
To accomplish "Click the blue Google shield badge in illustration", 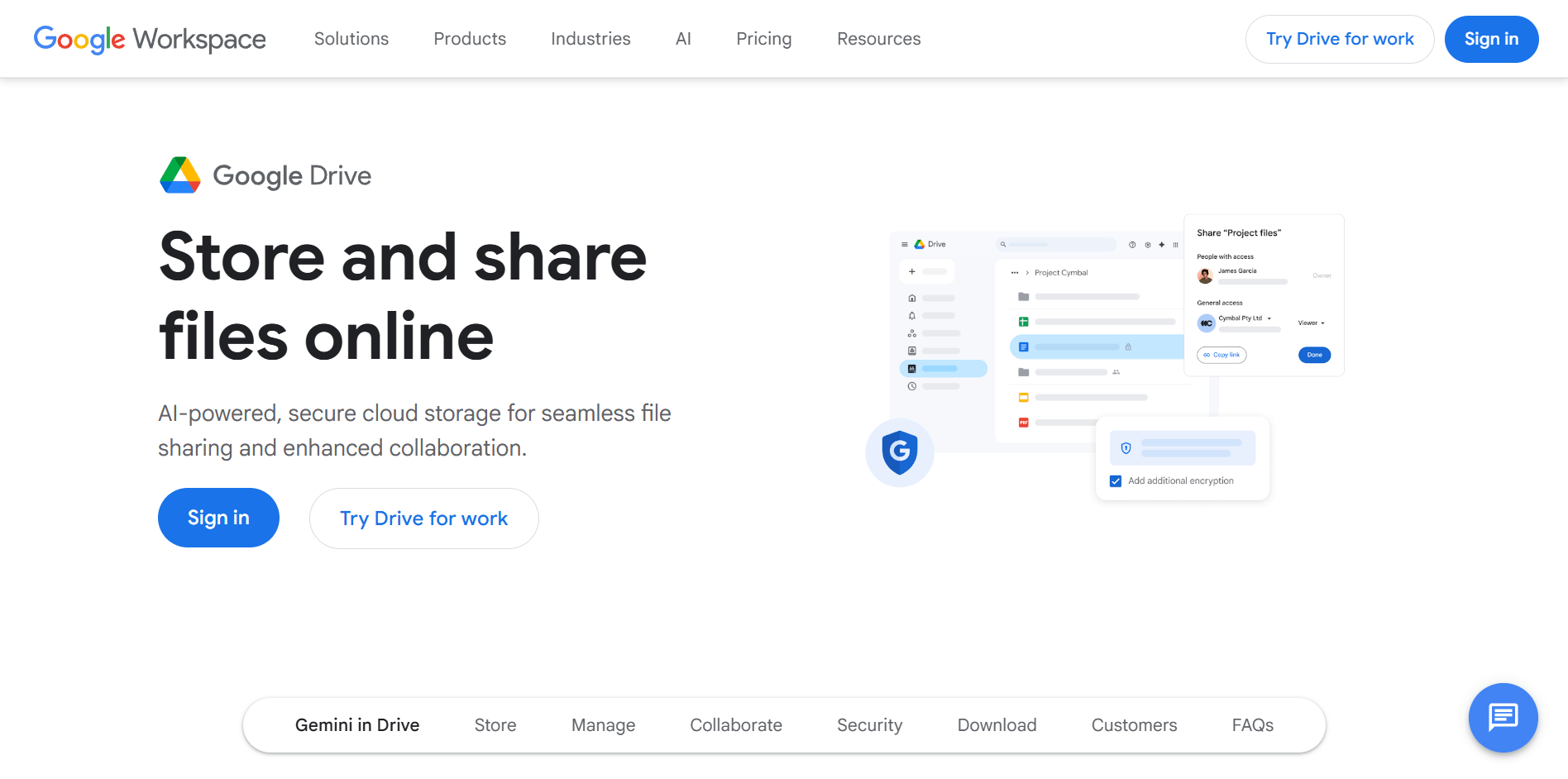I will tap(900, 452).
